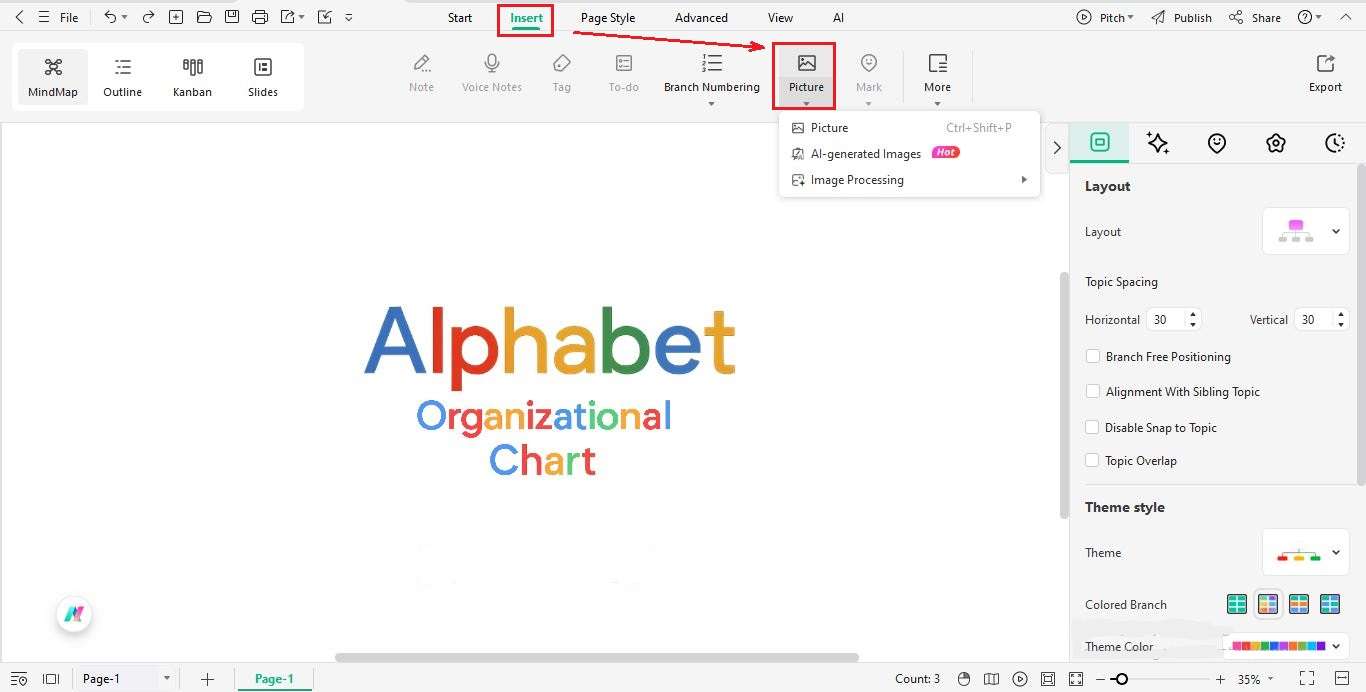Switch to Slides view mode
Image resolution: width=1366 pixels, height=692 pixels.
tap(263, 77)
